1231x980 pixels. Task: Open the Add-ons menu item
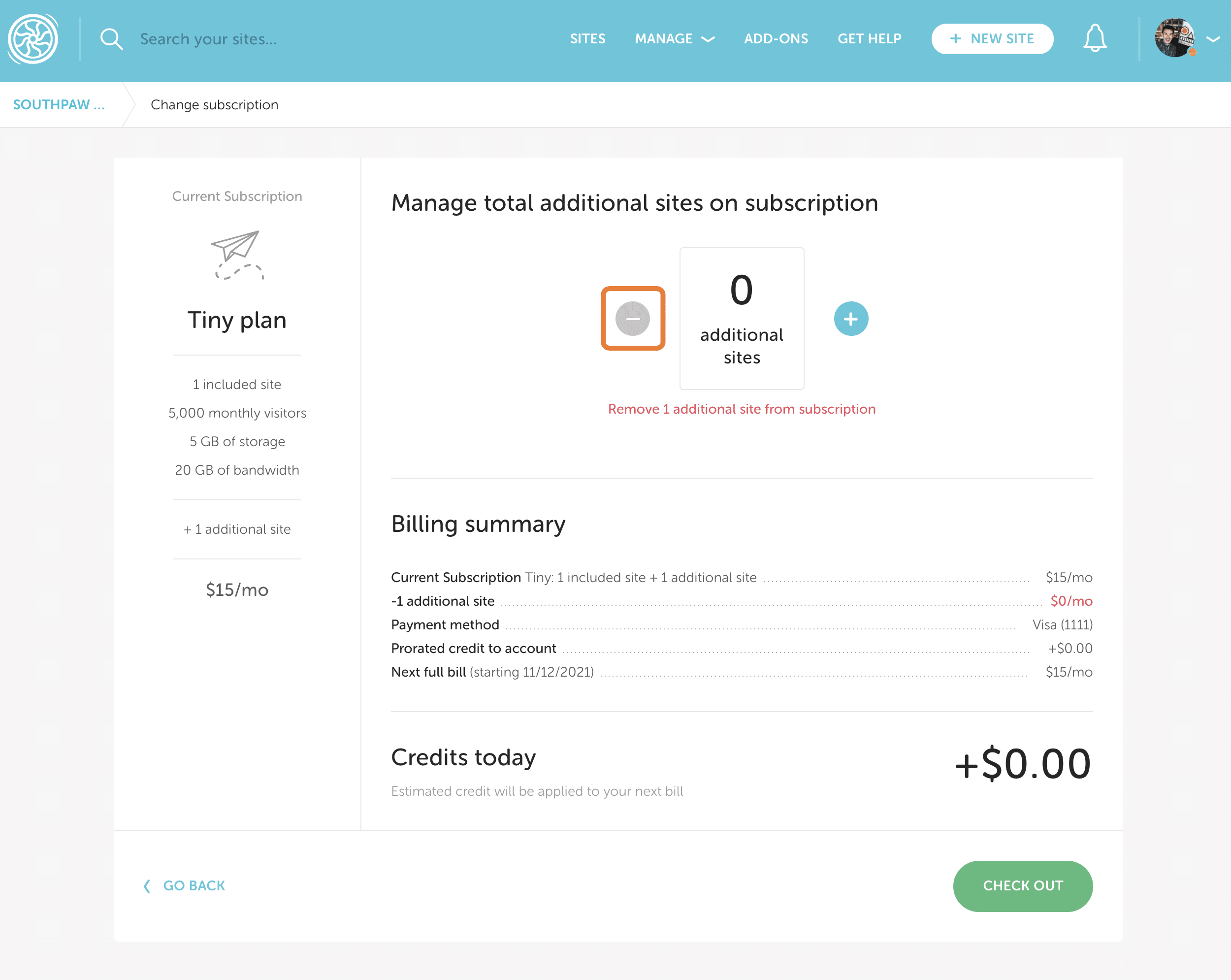click(x=776, y=39)
